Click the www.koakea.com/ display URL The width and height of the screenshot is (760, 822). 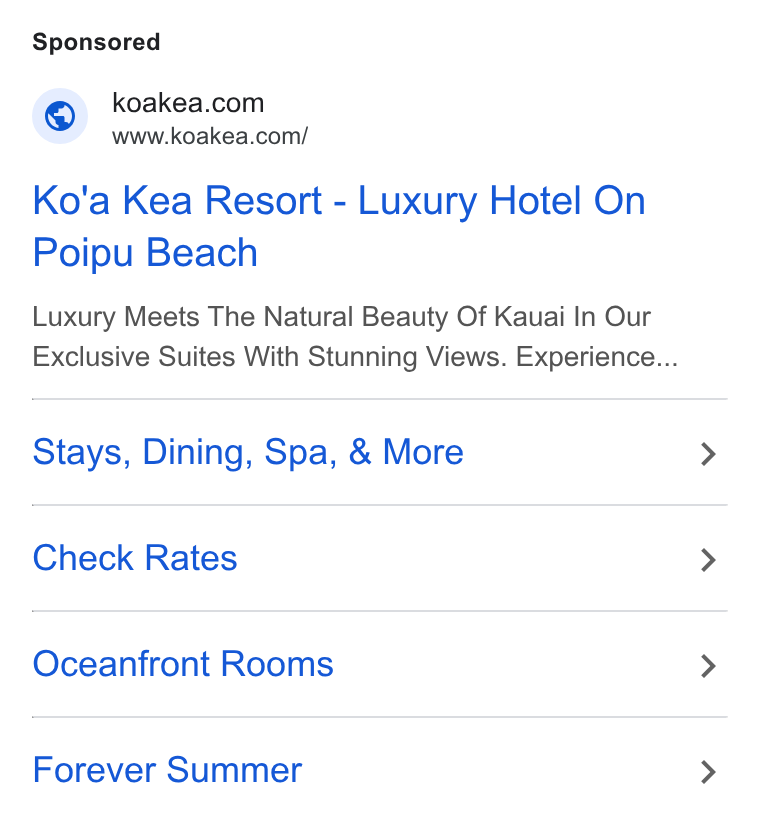pos(210,136)
